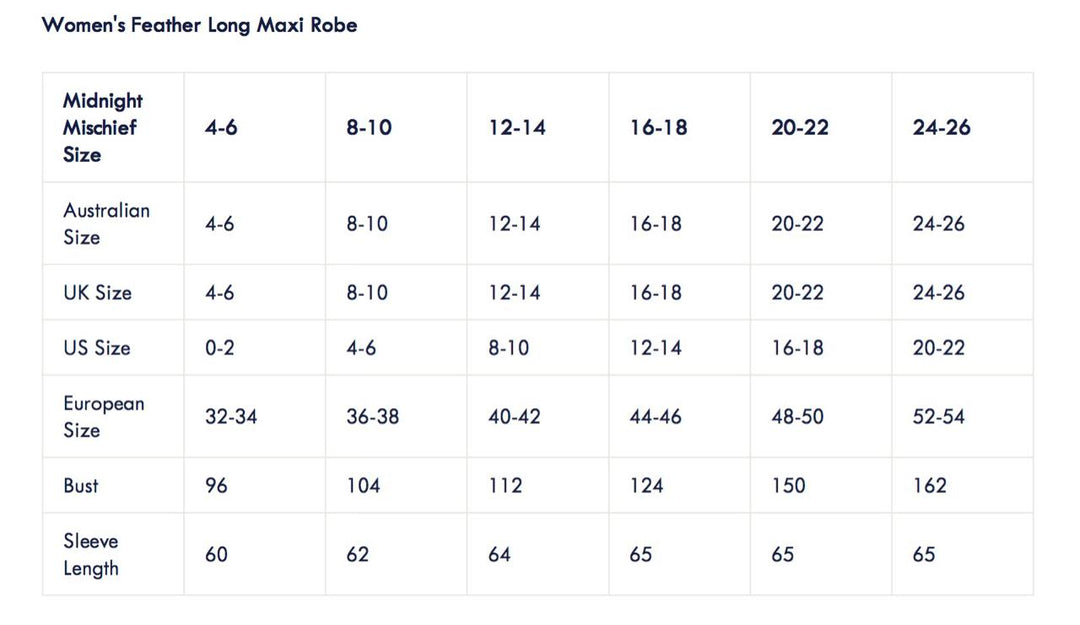Select the European size 52-54 cell
1080x625 pixels.
pyautogui.click(x=963, y=417)
